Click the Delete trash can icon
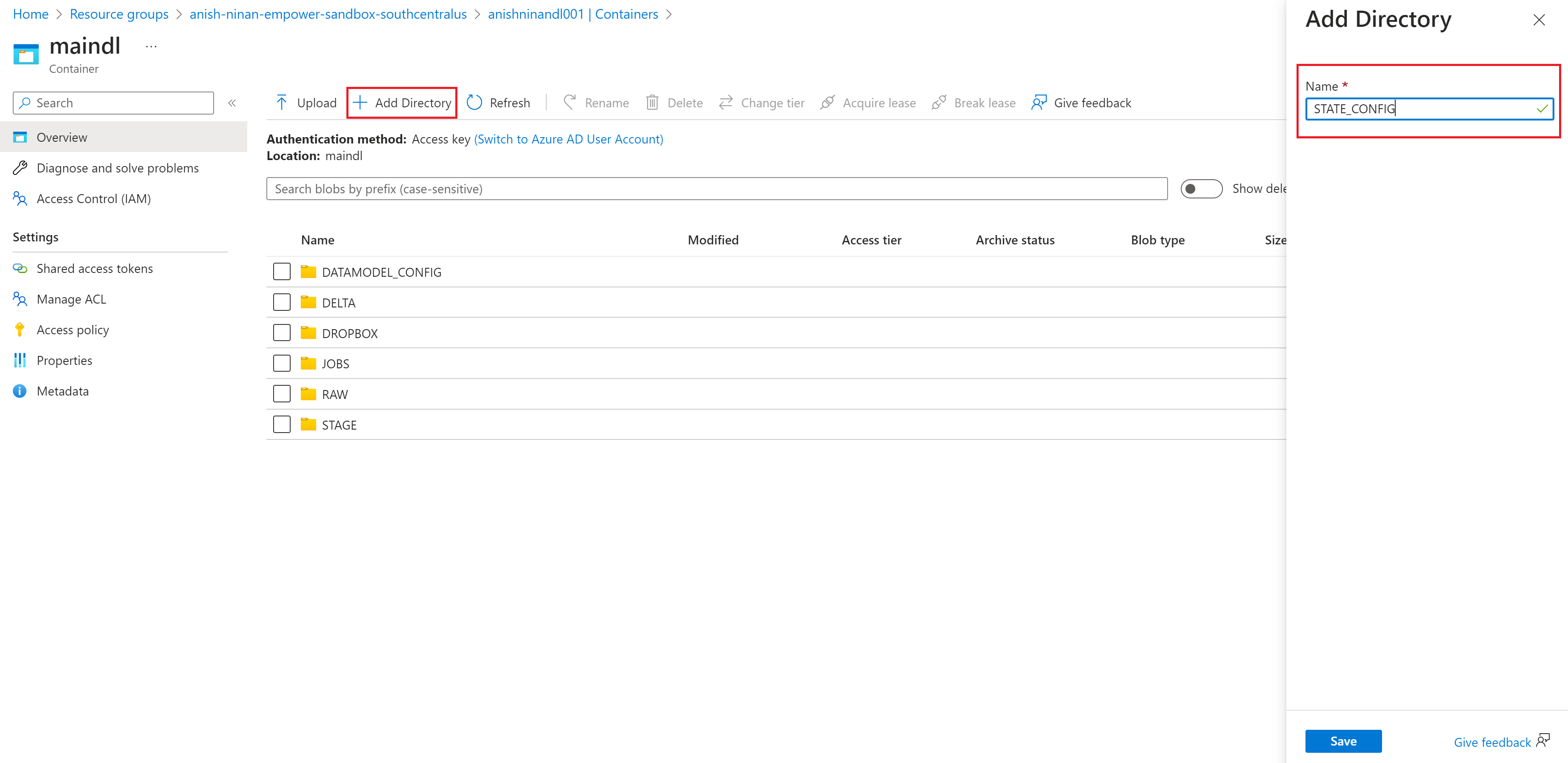 coord(652,102)
